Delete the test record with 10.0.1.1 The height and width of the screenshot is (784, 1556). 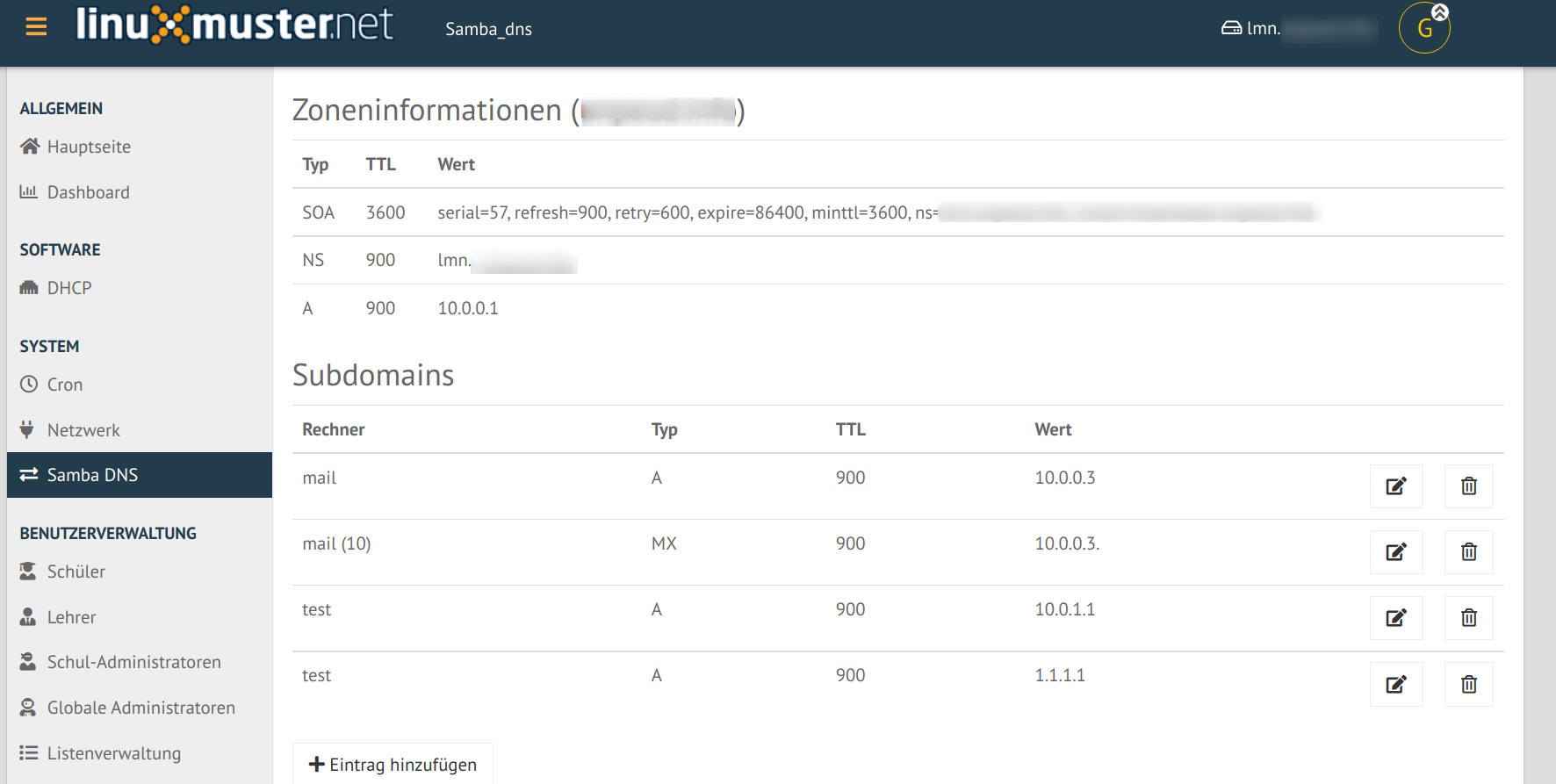(1469, 618)
